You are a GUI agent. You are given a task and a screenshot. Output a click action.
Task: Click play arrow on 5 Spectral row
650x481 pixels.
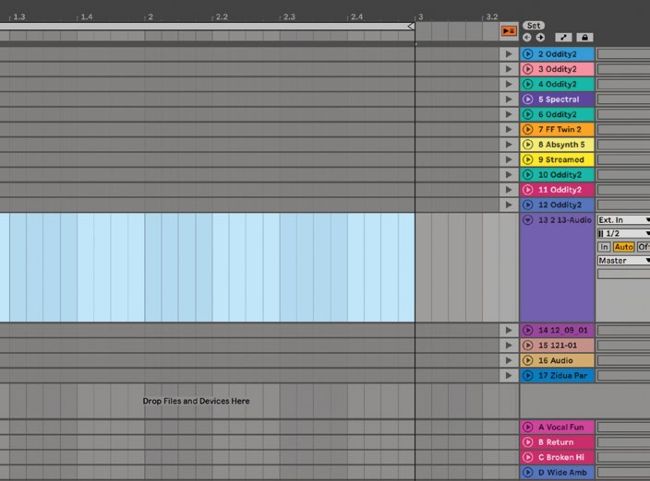click(509, 100)
